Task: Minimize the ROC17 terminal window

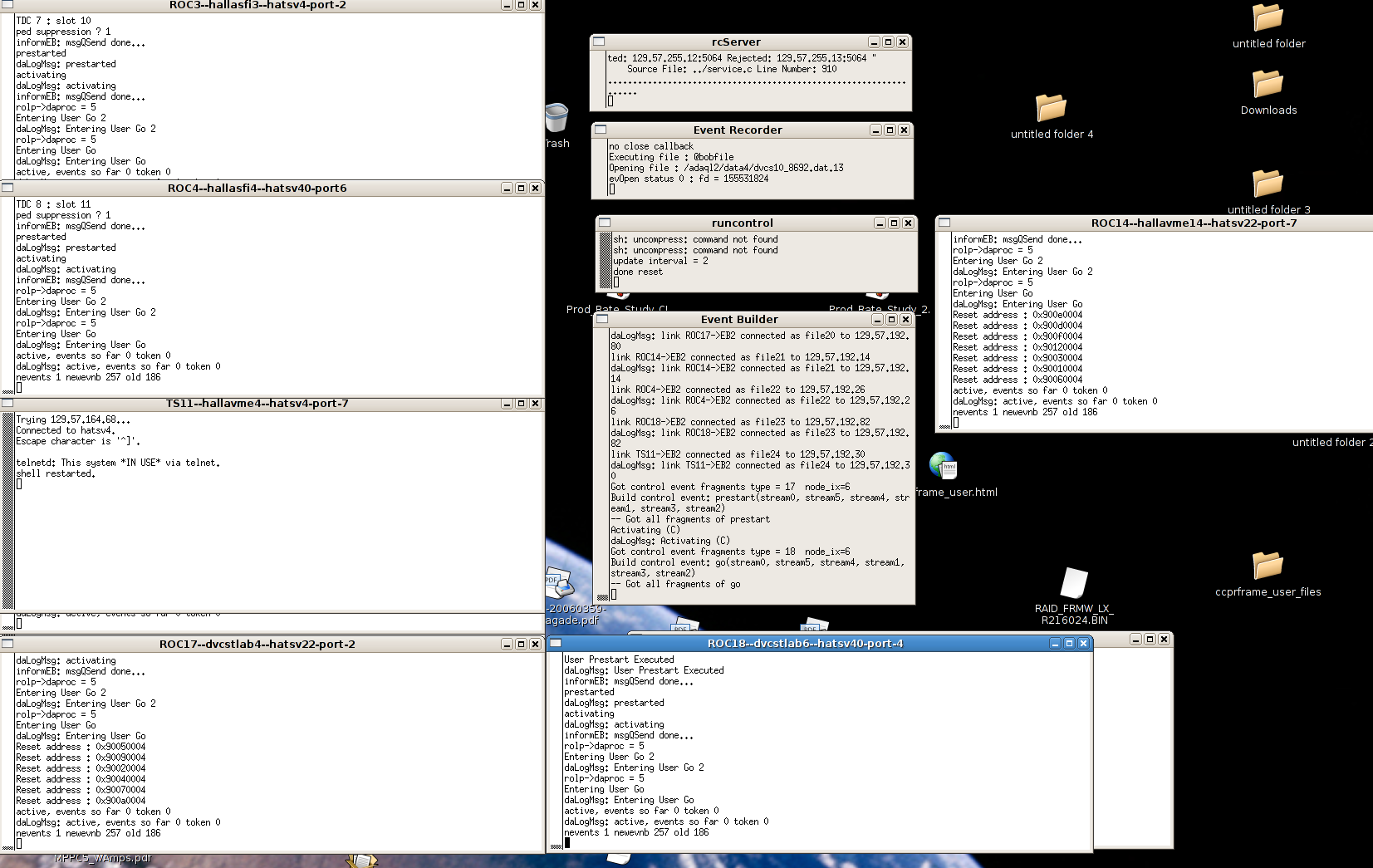Action: 507,644
